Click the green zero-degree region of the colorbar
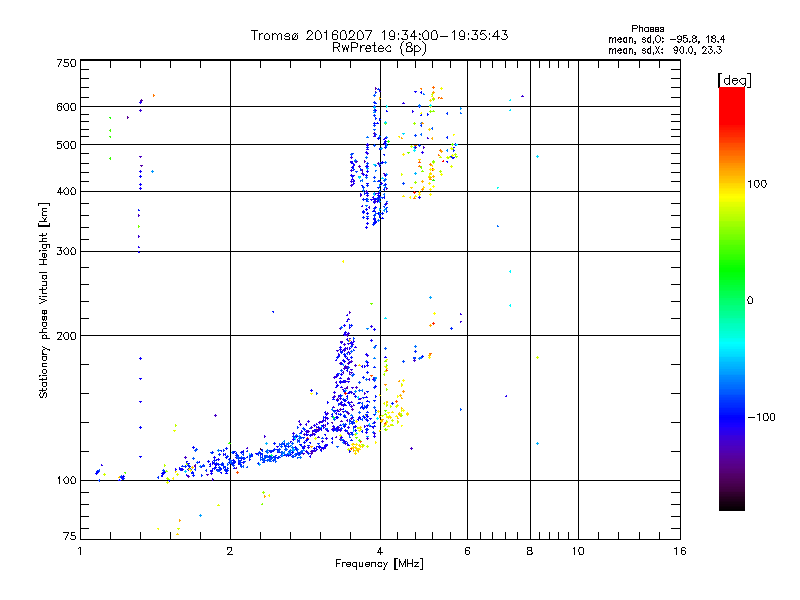Screen dimensions: 800x600 coord(732,299)
